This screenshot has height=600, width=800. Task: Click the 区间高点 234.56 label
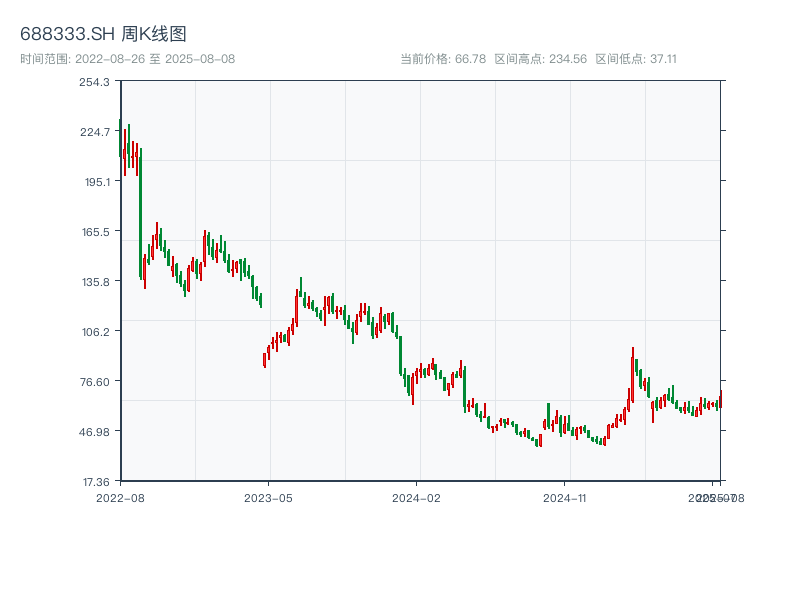point(541,59)
